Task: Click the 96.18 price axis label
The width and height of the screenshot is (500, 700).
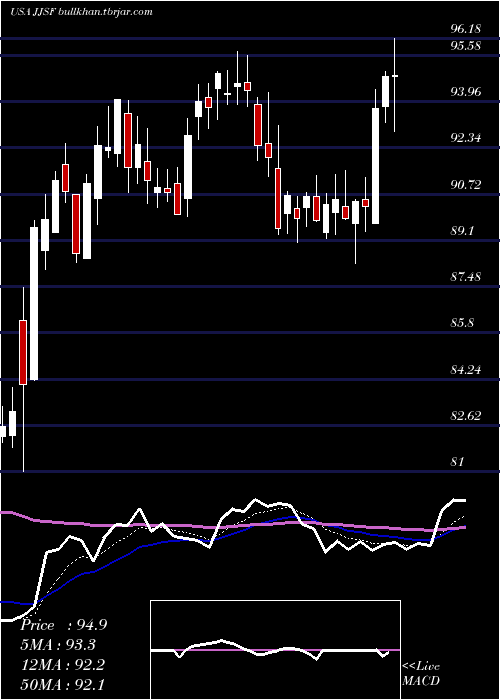Action: click(466, 29)
